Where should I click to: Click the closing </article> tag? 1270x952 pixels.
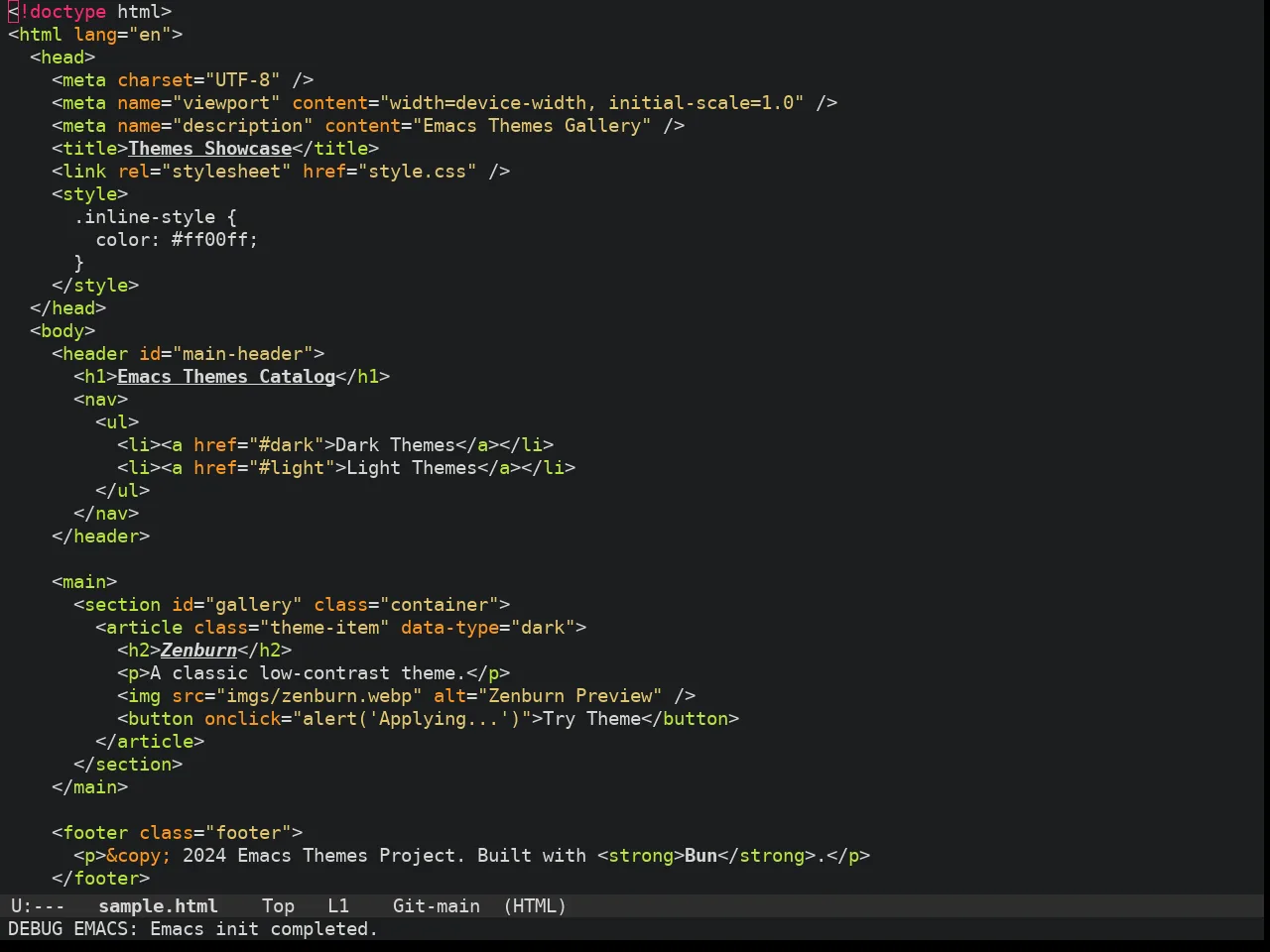click(150, 741)
